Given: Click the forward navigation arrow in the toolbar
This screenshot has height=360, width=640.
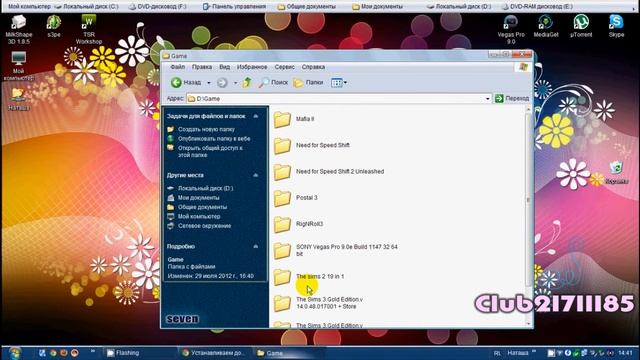Looking at the screenshot, I should coord(222,82).
